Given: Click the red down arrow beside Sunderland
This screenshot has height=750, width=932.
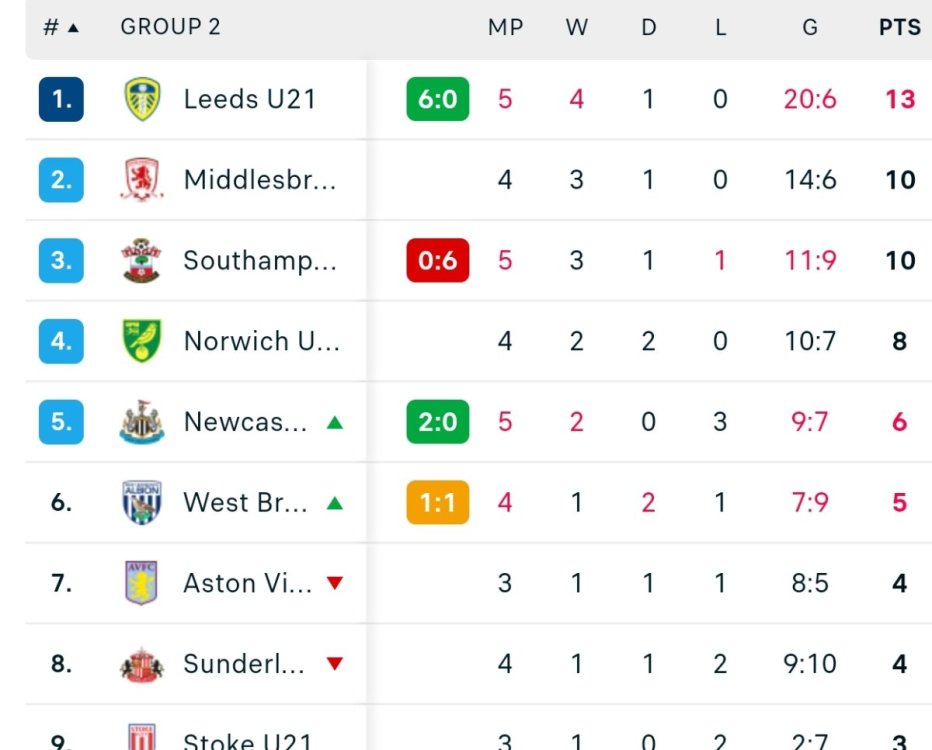Looking at the screenshot, I should pyautogui.click(x=335, y=664).
